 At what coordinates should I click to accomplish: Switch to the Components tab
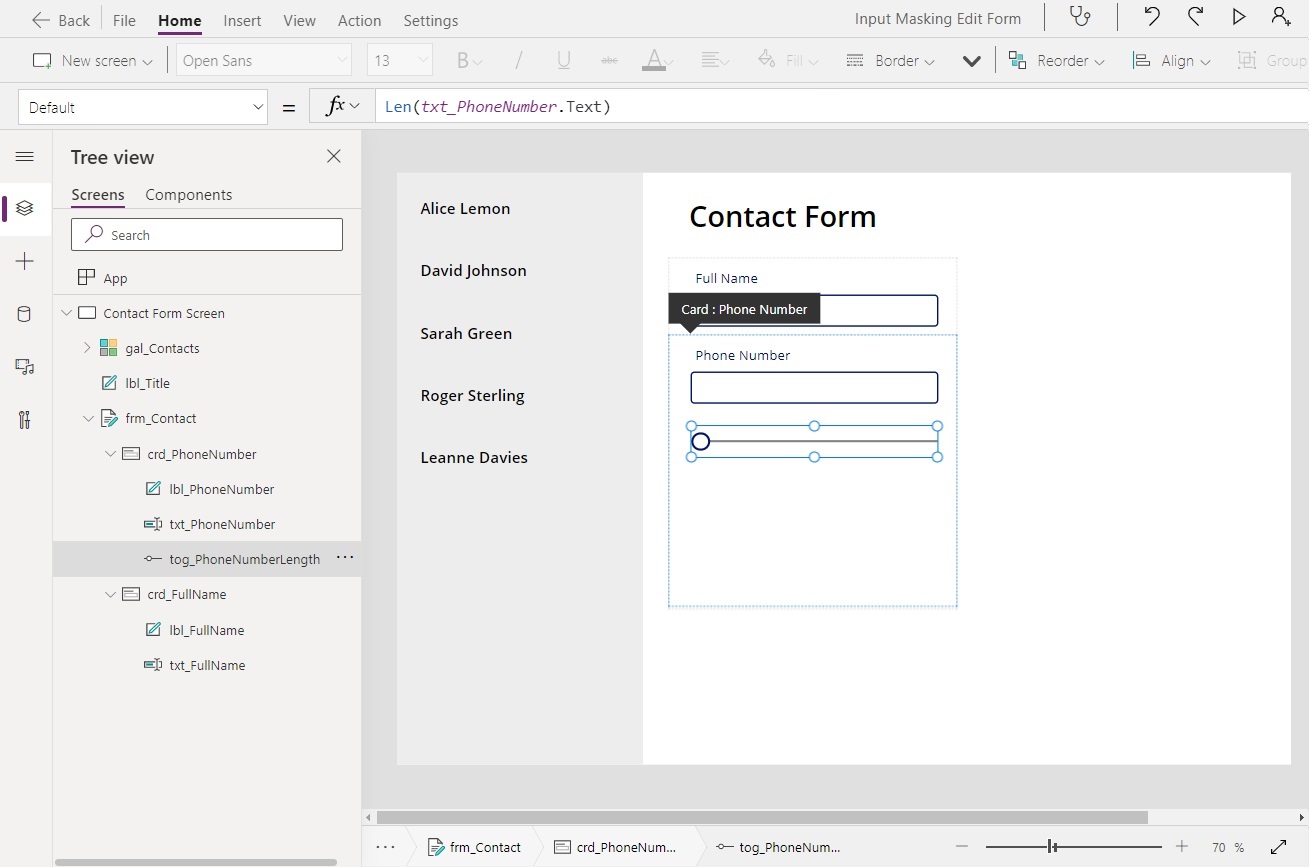pyautogui.click(x=188, y=194)
